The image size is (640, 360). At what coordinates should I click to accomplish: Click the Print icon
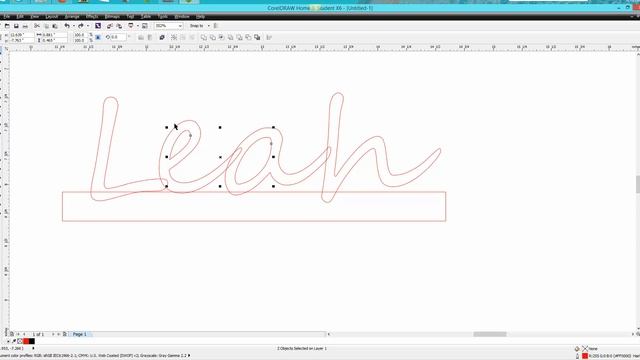pos(25,26)
